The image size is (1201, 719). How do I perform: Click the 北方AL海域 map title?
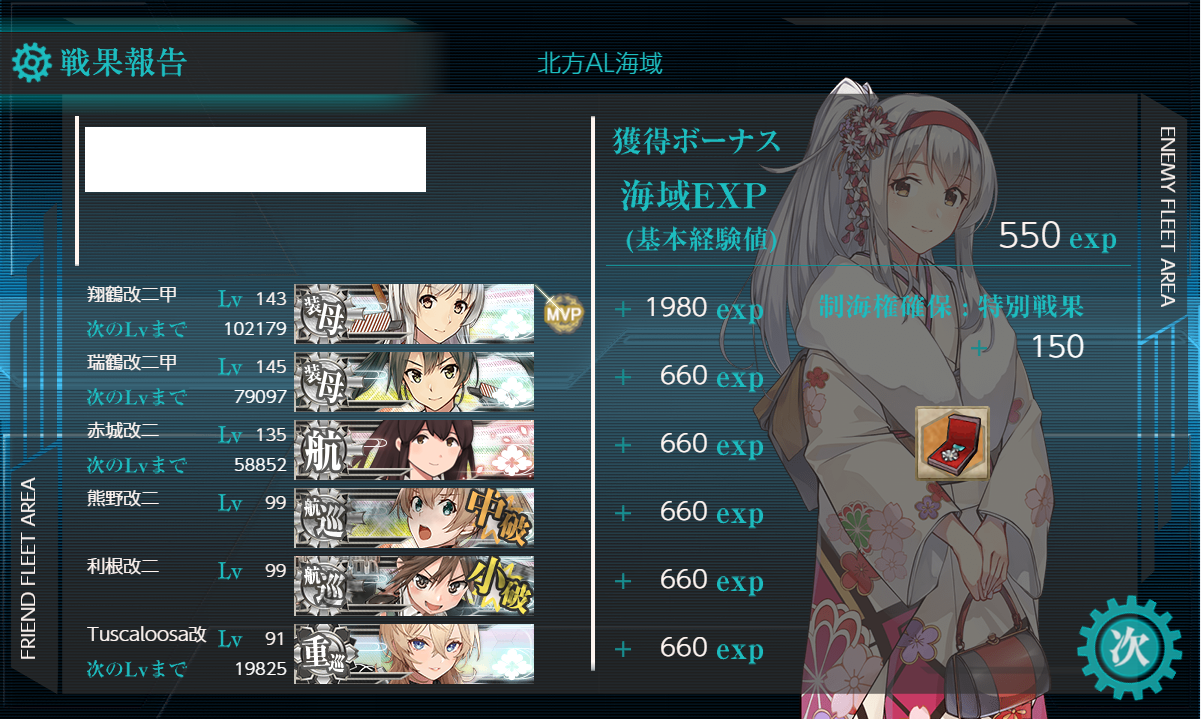pos(600,65)
